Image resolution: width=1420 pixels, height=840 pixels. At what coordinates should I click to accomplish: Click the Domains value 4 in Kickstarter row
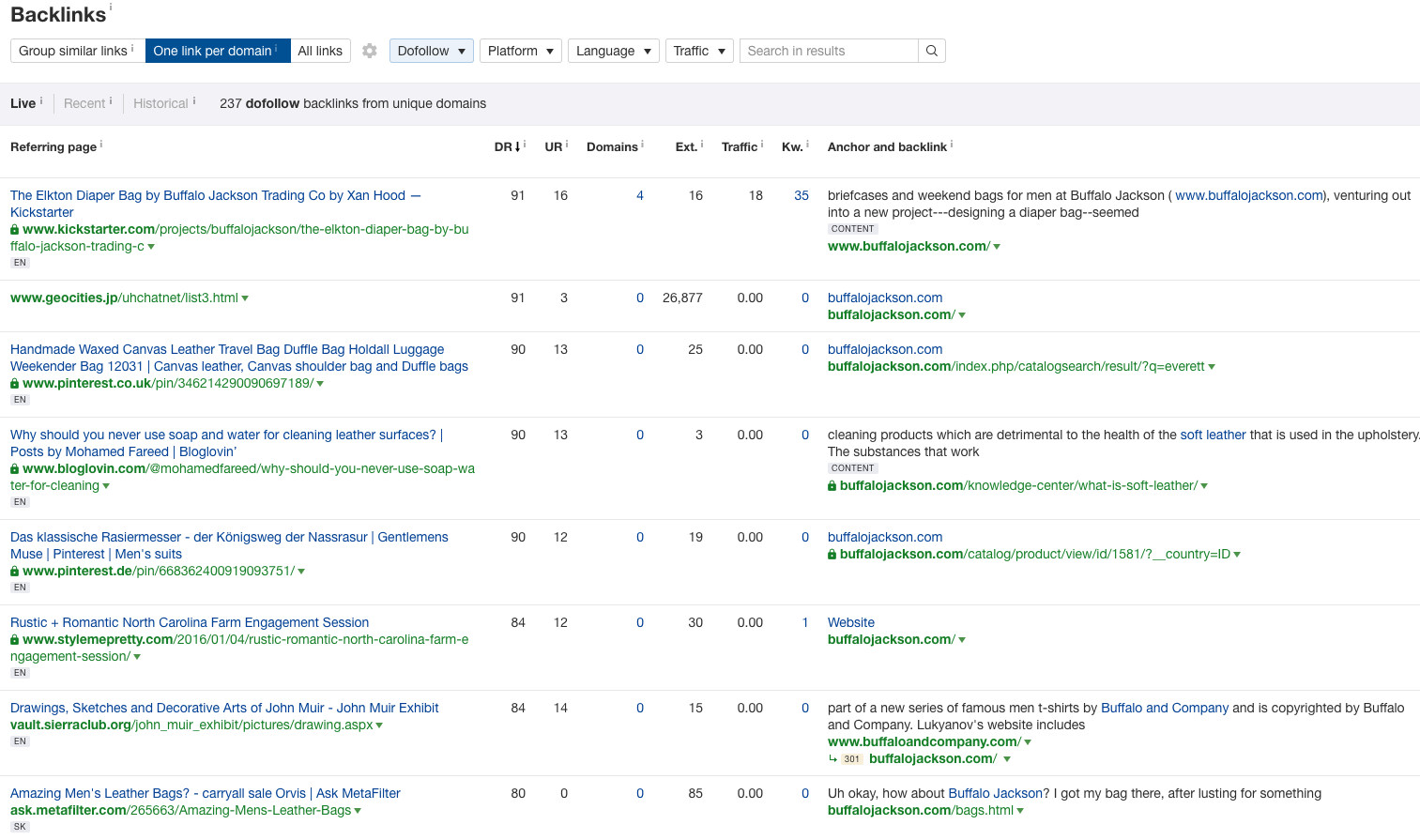640,195
